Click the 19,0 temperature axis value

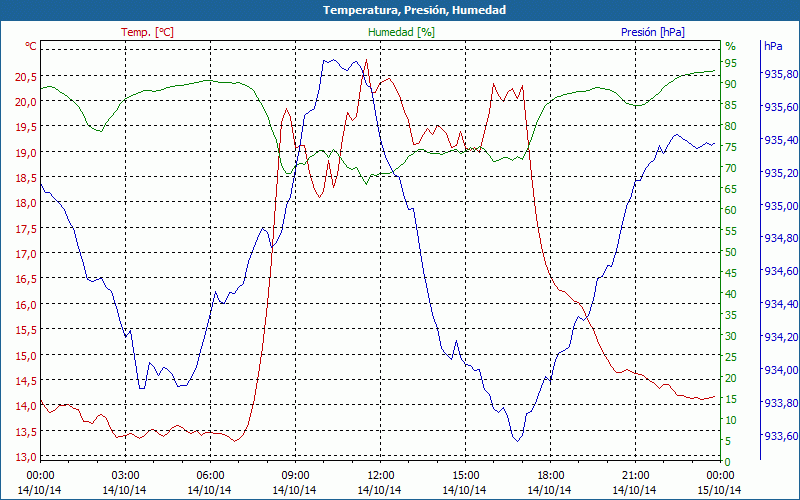tap(26, 153)
